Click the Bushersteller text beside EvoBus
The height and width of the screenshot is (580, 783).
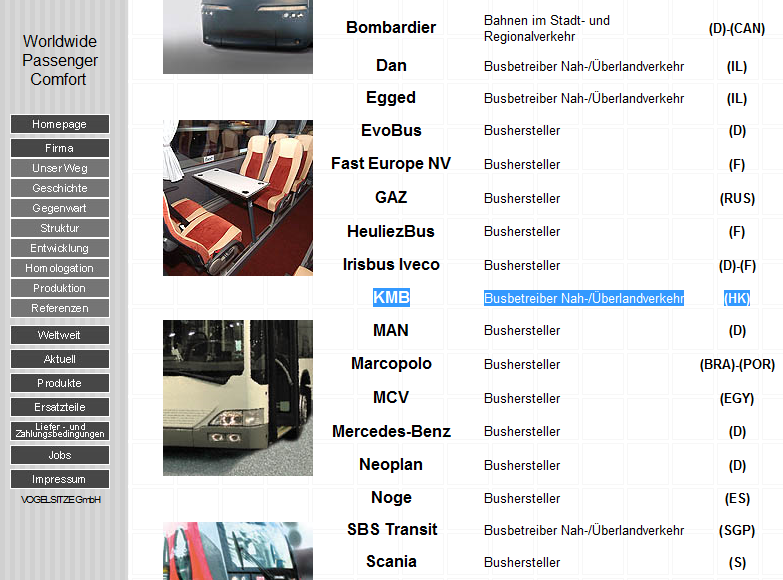[522, 130]
